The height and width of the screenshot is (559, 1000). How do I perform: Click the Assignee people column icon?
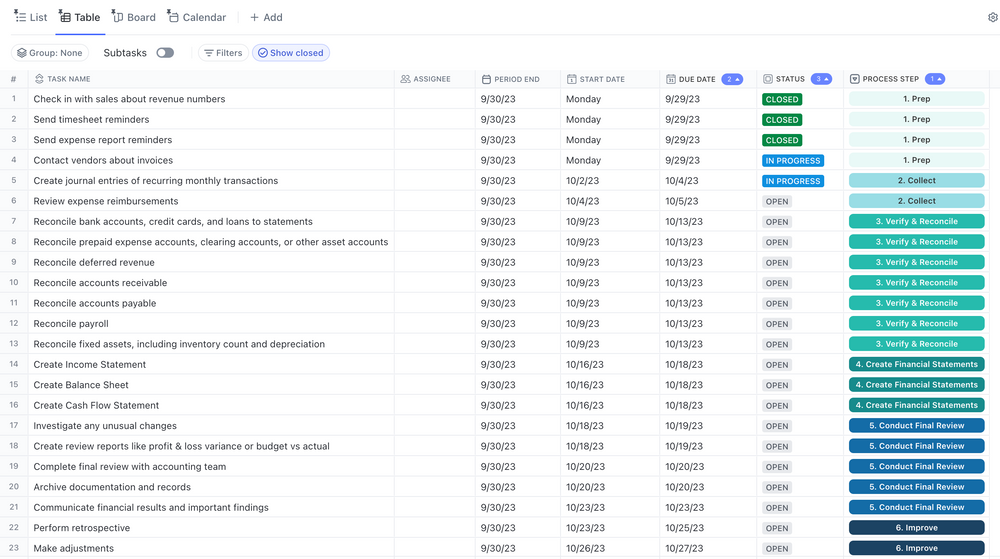point(405,79)
